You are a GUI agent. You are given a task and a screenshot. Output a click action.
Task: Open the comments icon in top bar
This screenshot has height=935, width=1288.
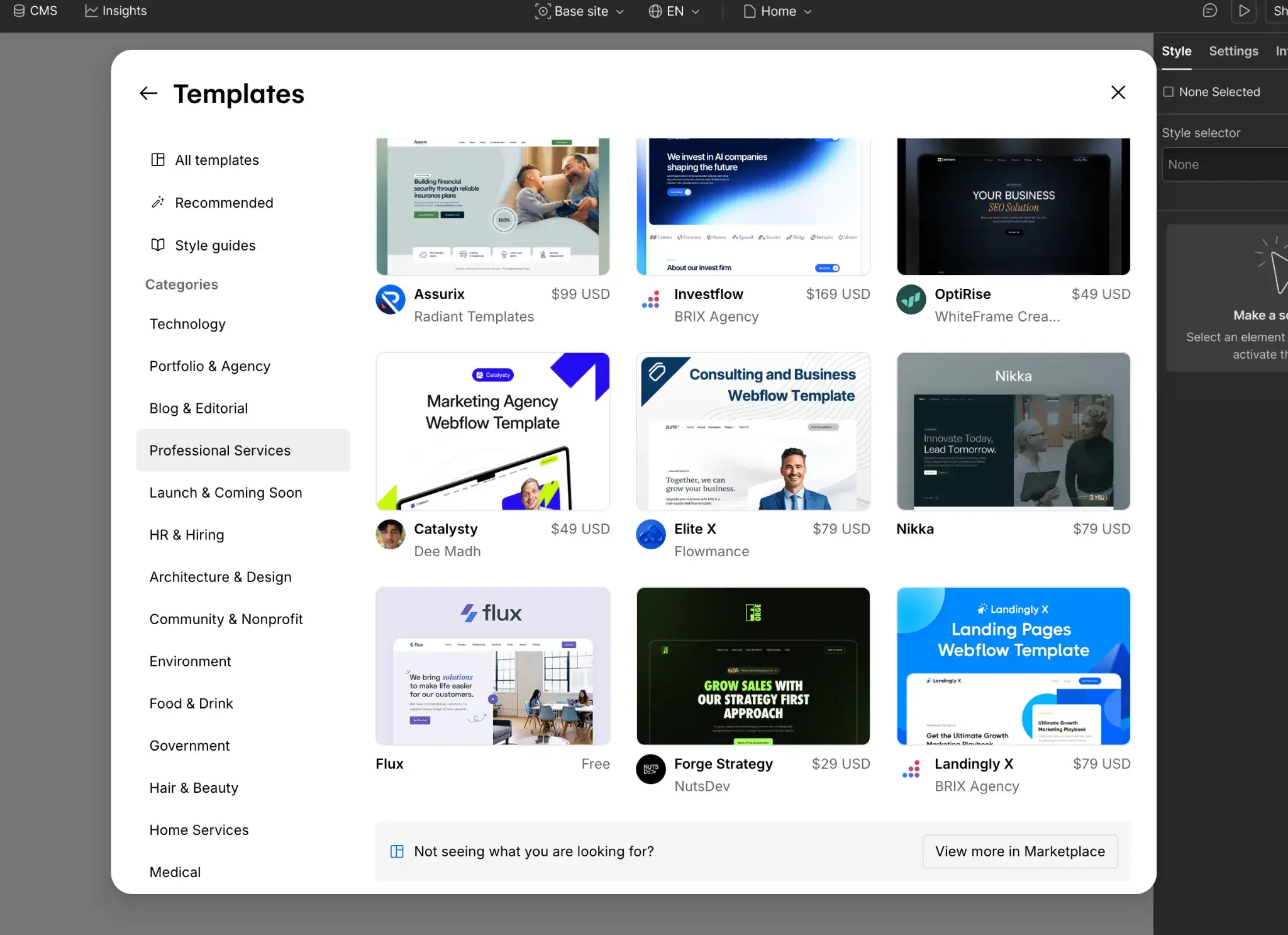click(1209, 11)
